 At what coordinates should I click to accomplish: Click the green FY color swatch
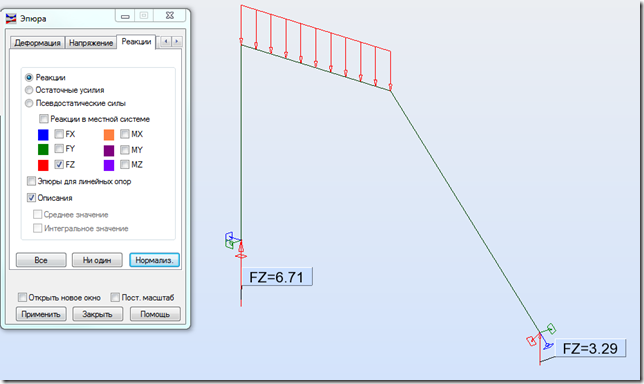(x=43, y=149)
